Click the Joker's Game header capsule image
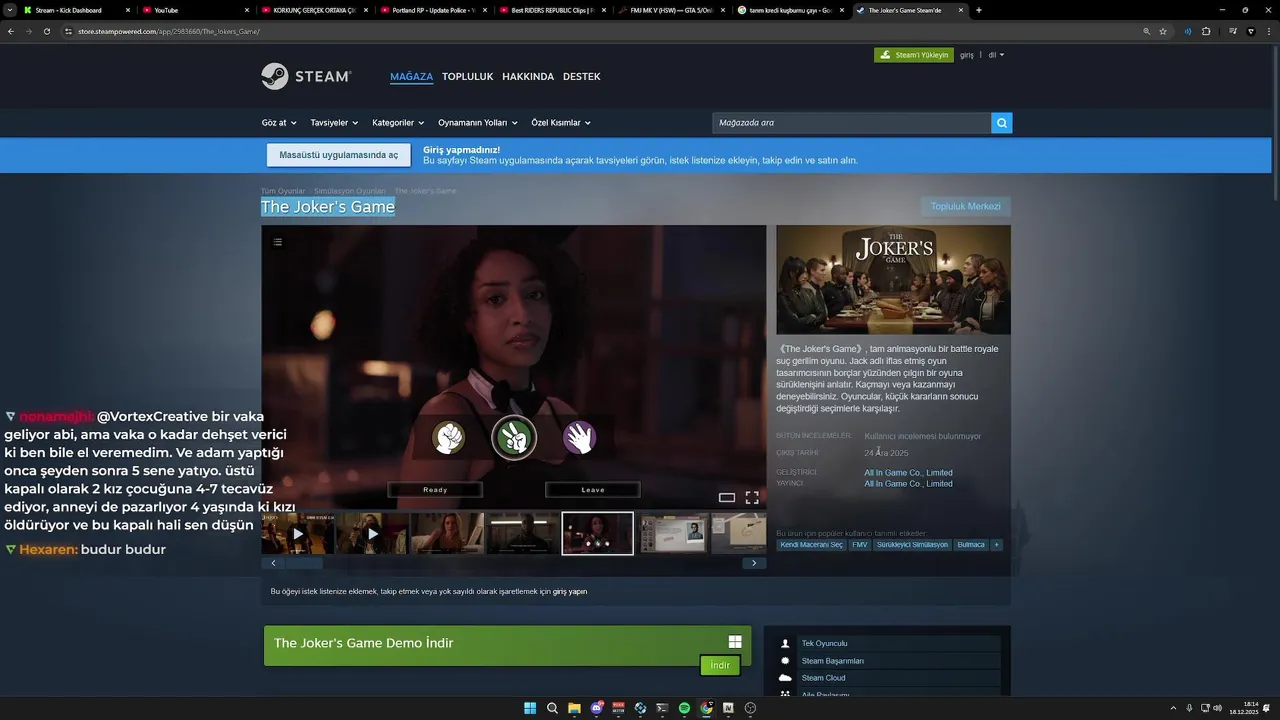1280x720 pixels. [x=893, y=280]
